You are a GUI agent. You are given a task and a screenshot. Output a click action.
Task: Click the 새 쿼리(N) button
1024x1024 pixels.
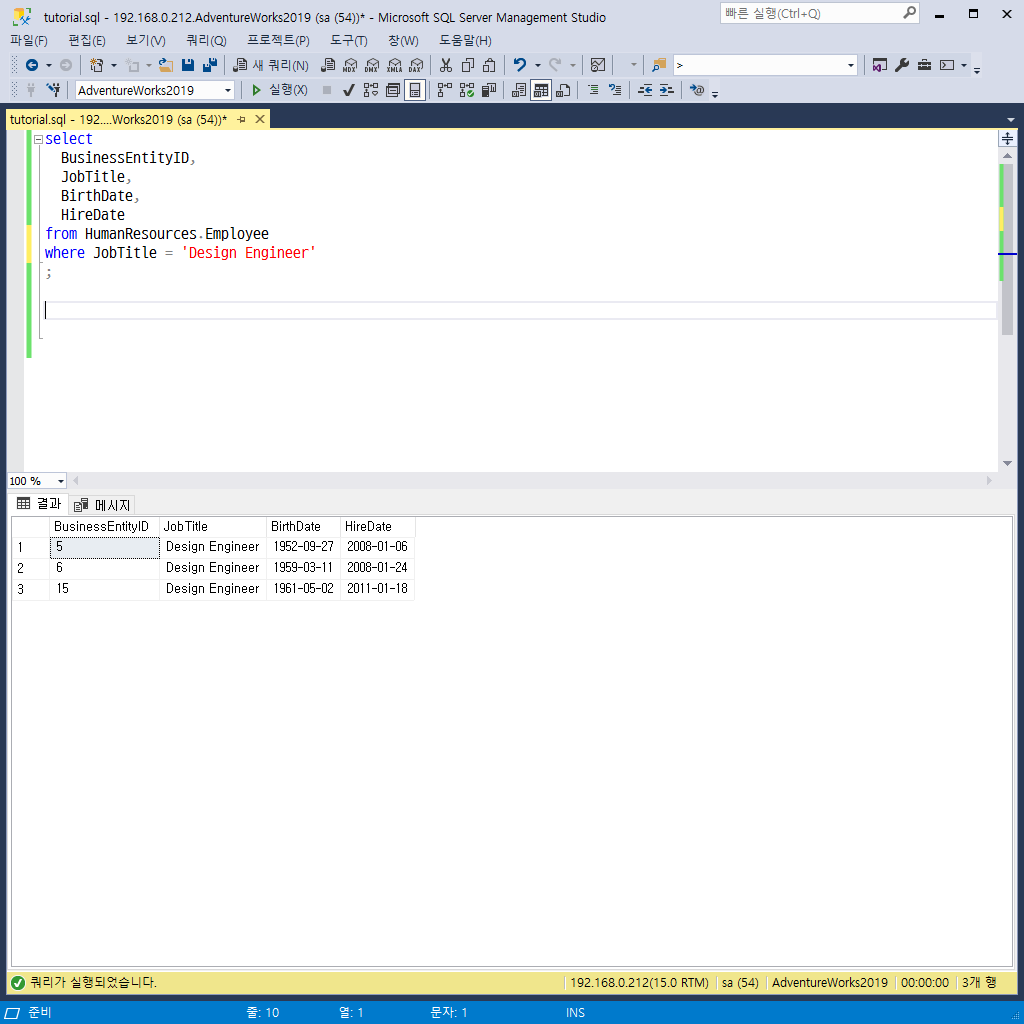271,65
